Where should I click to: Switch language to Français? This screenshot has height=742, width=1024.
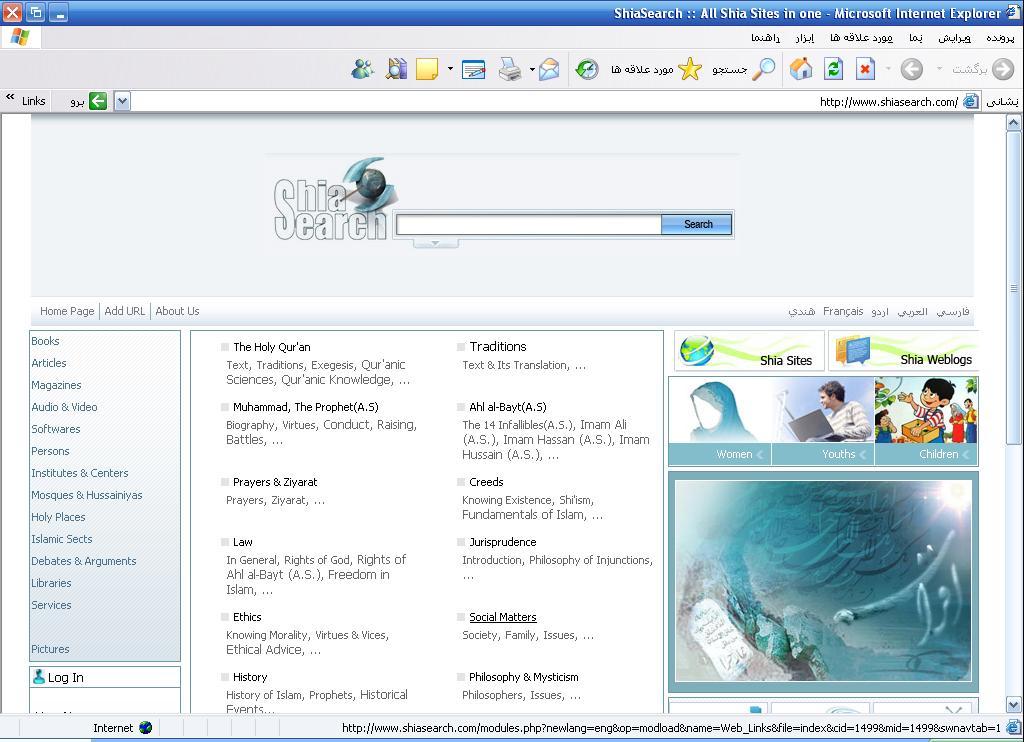click(843, 311)
